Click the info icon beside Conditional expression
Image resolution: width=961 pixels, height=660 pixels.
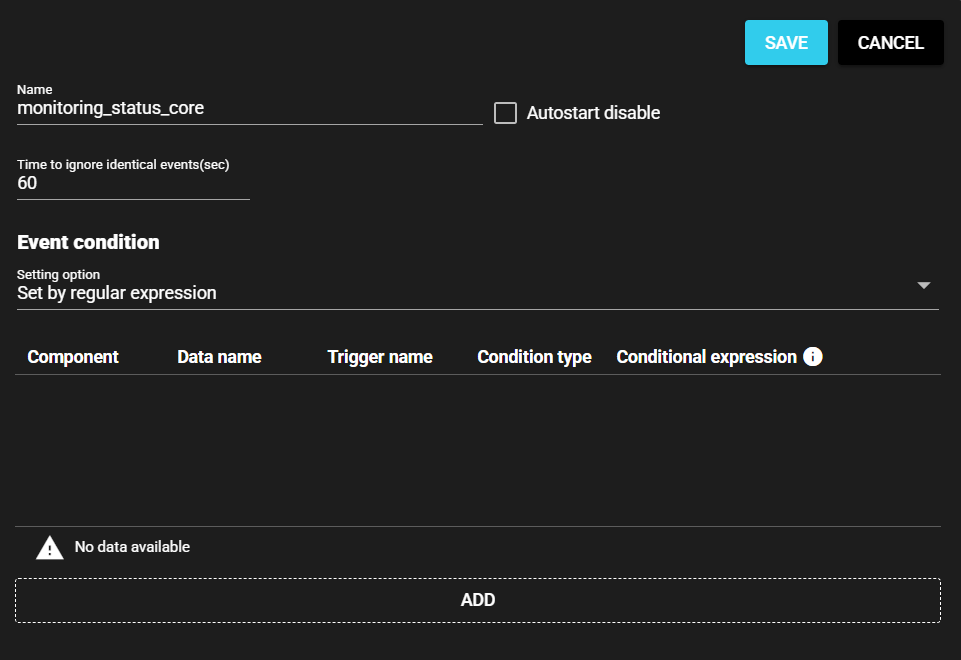813,357
